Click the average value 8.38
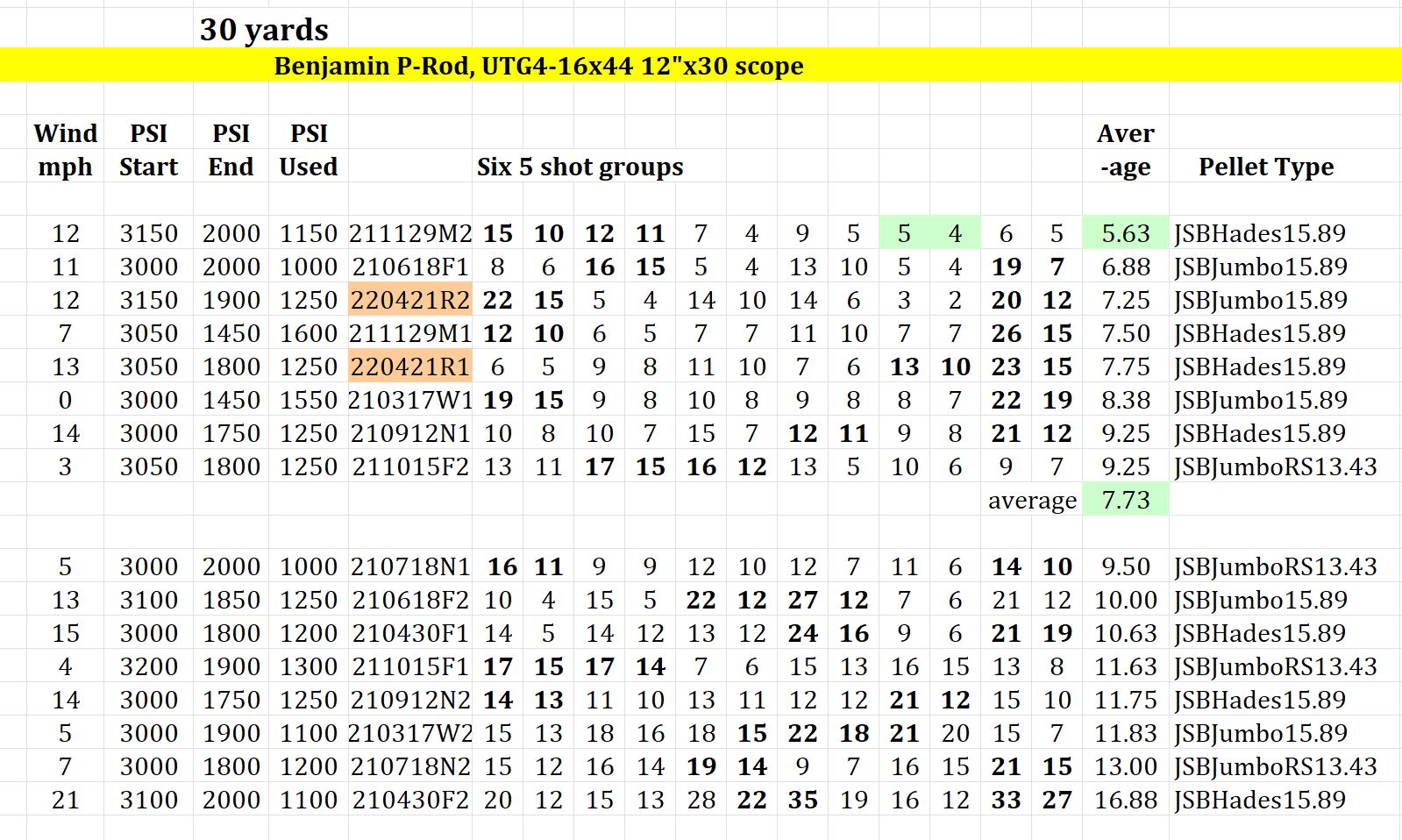The height and width of the screenshot is (840, 1402). point(1126,400)
